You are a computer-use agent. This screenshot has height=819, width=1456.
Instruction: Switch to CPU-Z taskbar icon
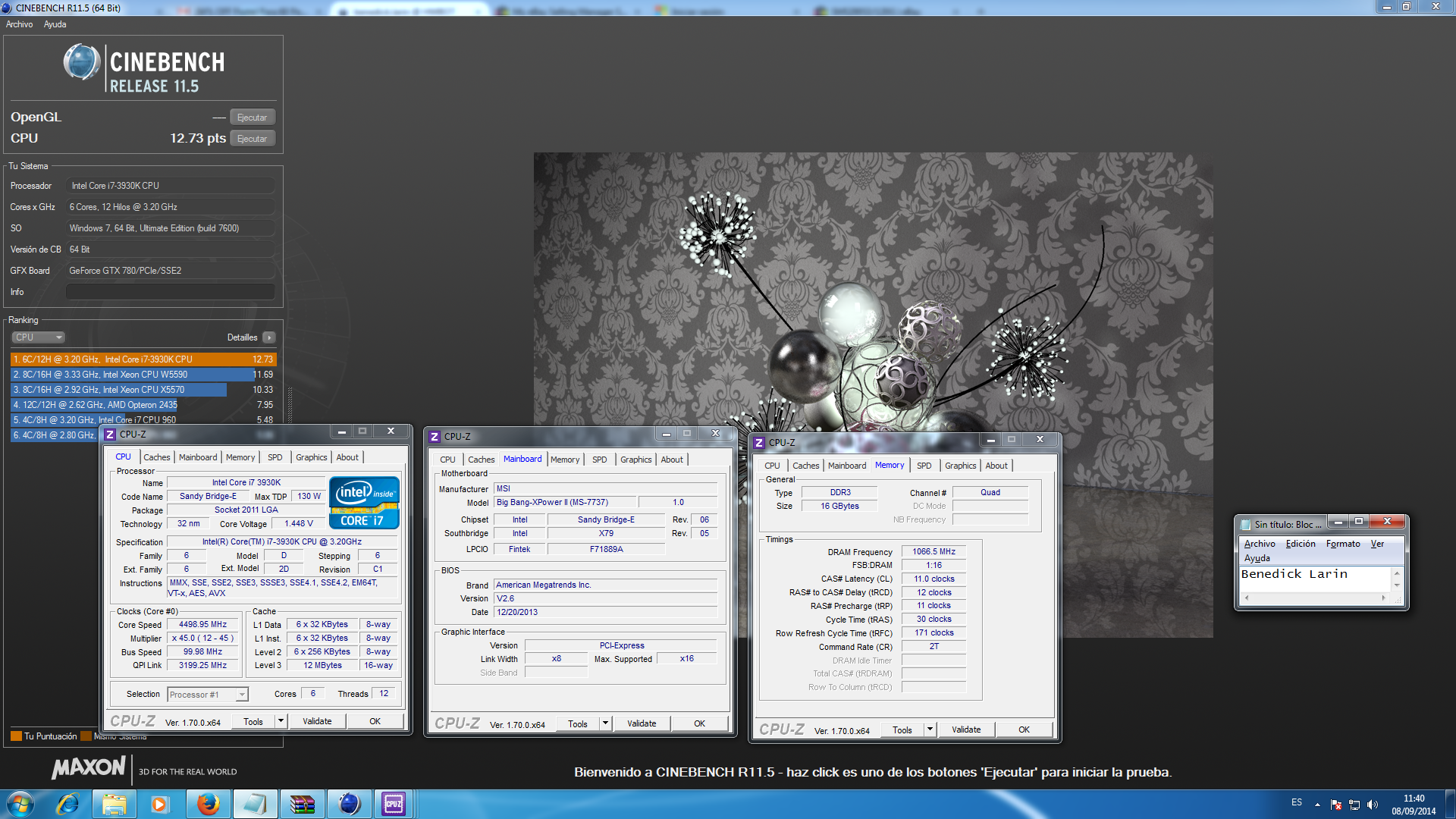(x=394, y=804)
